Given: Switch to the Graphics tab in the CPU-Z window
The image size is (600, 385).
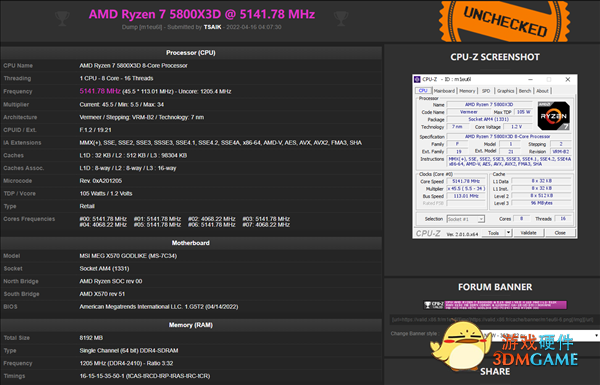Looking at the screenshot, I should [x=505, y=91].
